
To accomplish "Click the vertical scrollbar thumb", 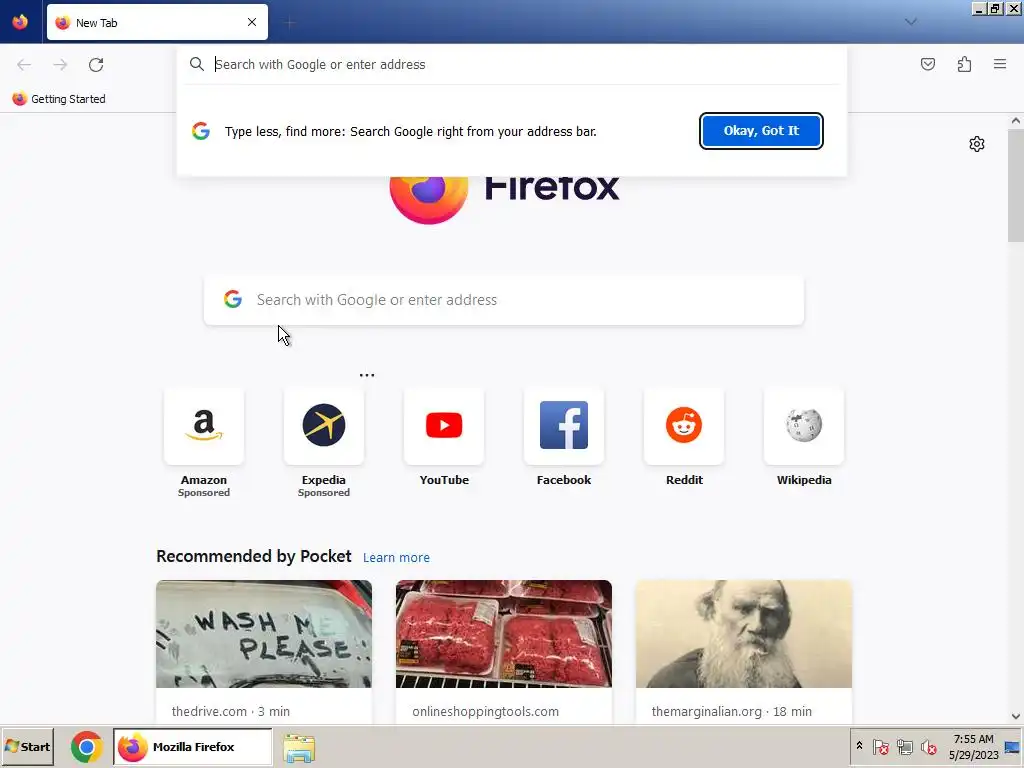I will pyautogui.click(x=1016, y=185).
